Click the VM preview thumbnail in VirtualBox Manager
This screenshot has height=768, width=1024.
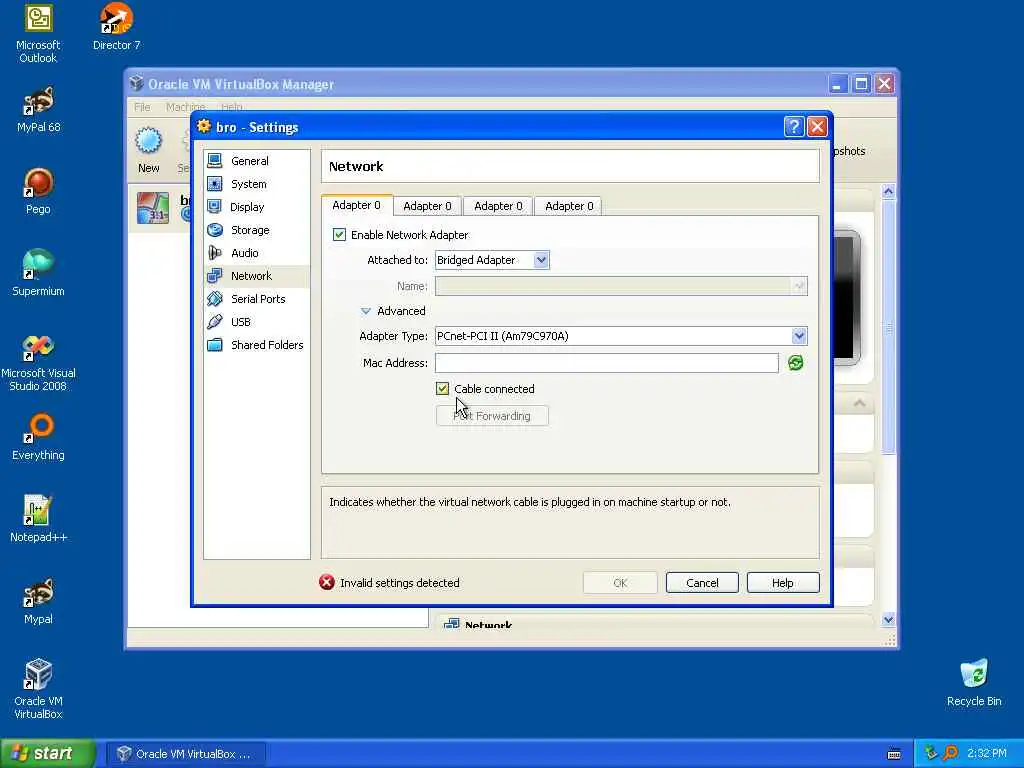(x=846, y=297)
